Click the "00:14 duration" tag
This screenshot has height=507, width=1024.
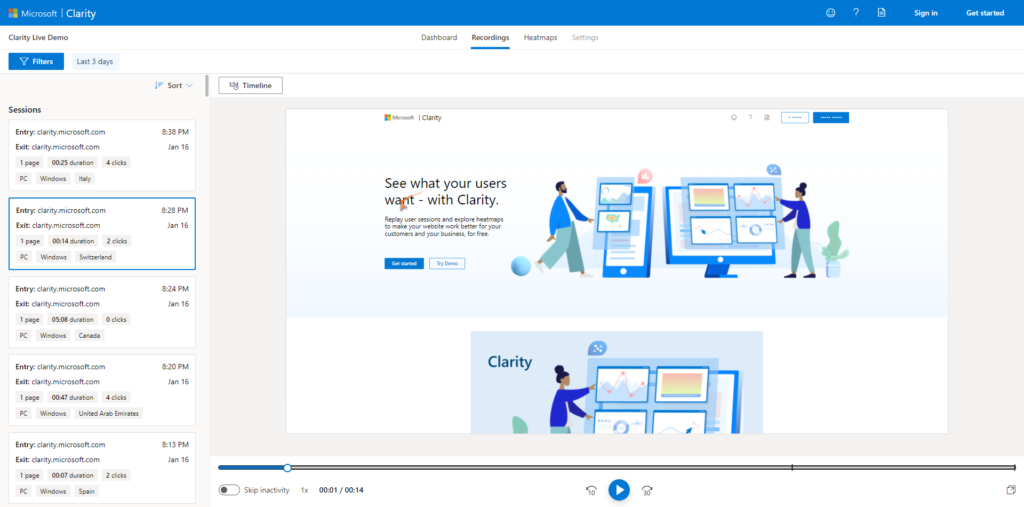pyautogui.click(x=72, y=241)
